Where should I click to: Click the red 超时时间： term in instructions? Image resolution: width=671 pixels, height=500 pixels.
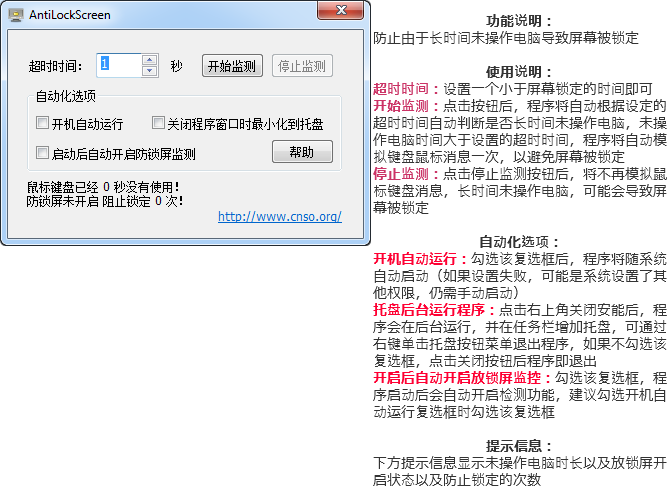407,89
